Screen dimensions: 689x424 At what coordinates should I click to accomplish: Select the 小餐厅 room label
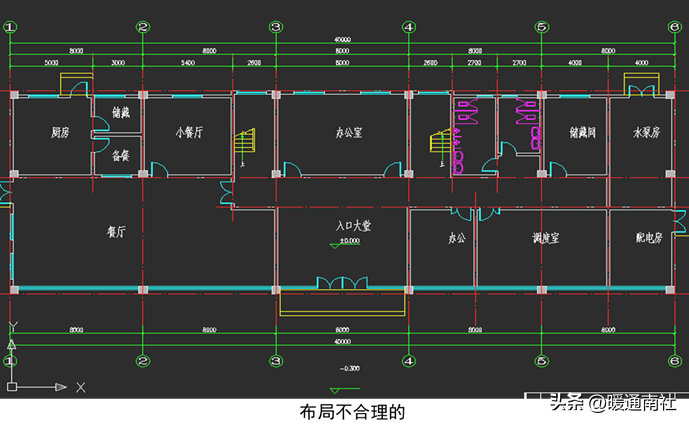[x=189, y=132]
